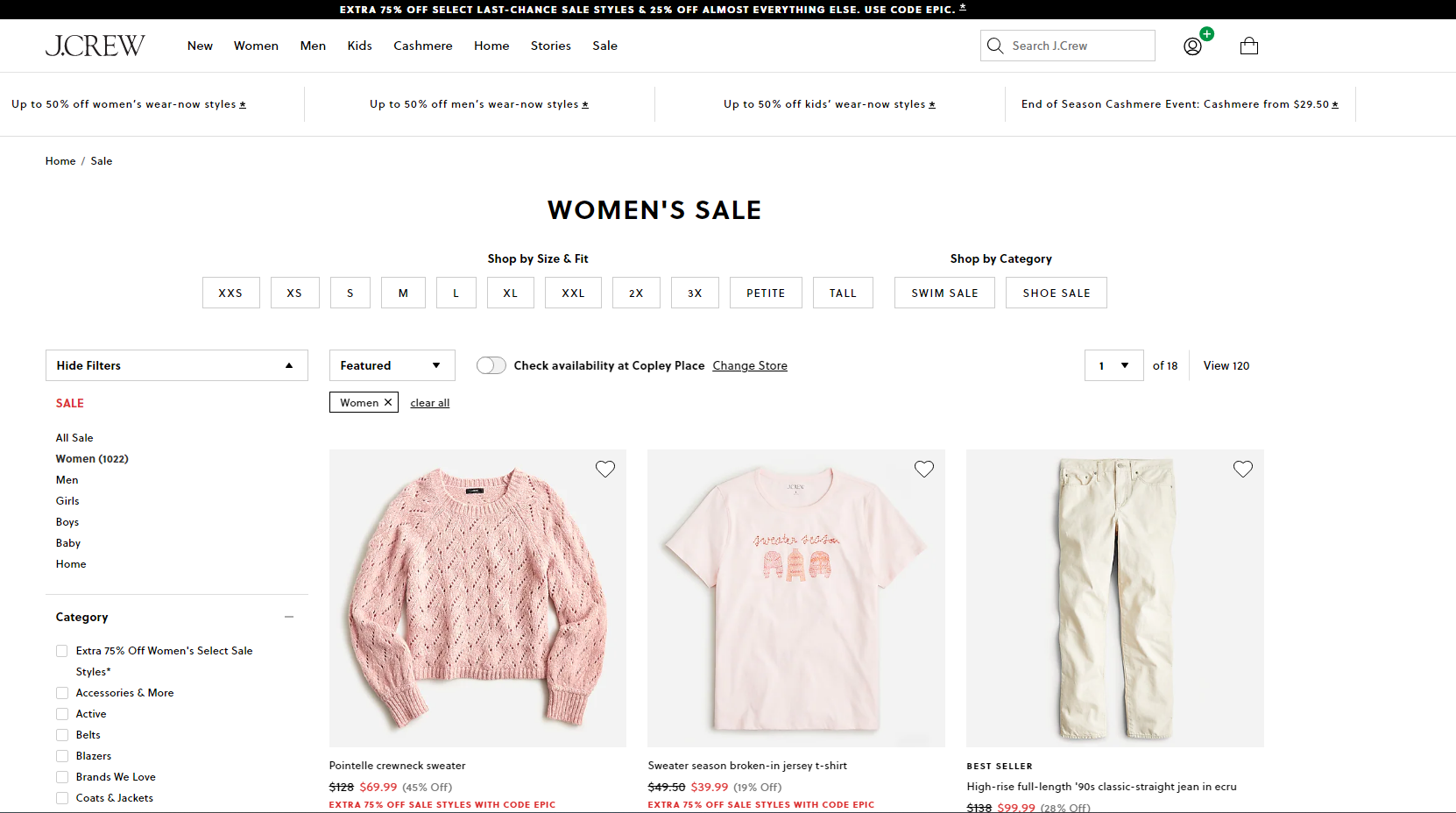This screenshot has width=1456, height=813.
Task: Open the shopping bag icon
Action: click(1249, 46)
